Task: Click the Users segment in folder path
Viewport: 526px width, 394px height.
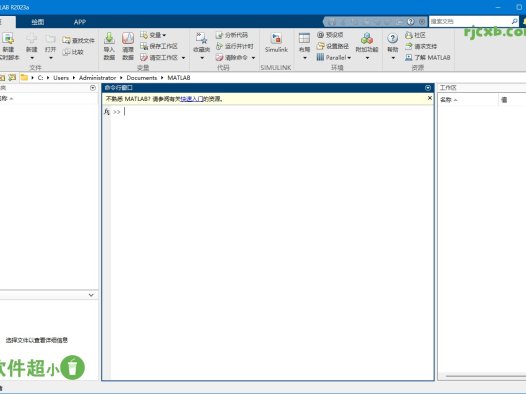Action: pos(61,78)
